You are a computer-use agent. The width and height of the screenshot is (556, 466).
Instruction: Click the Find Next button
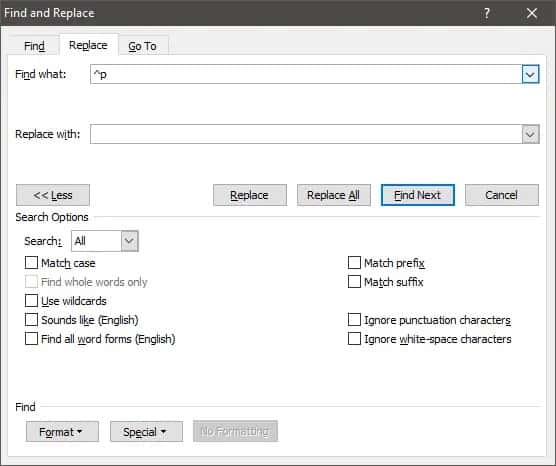[418, 195]
